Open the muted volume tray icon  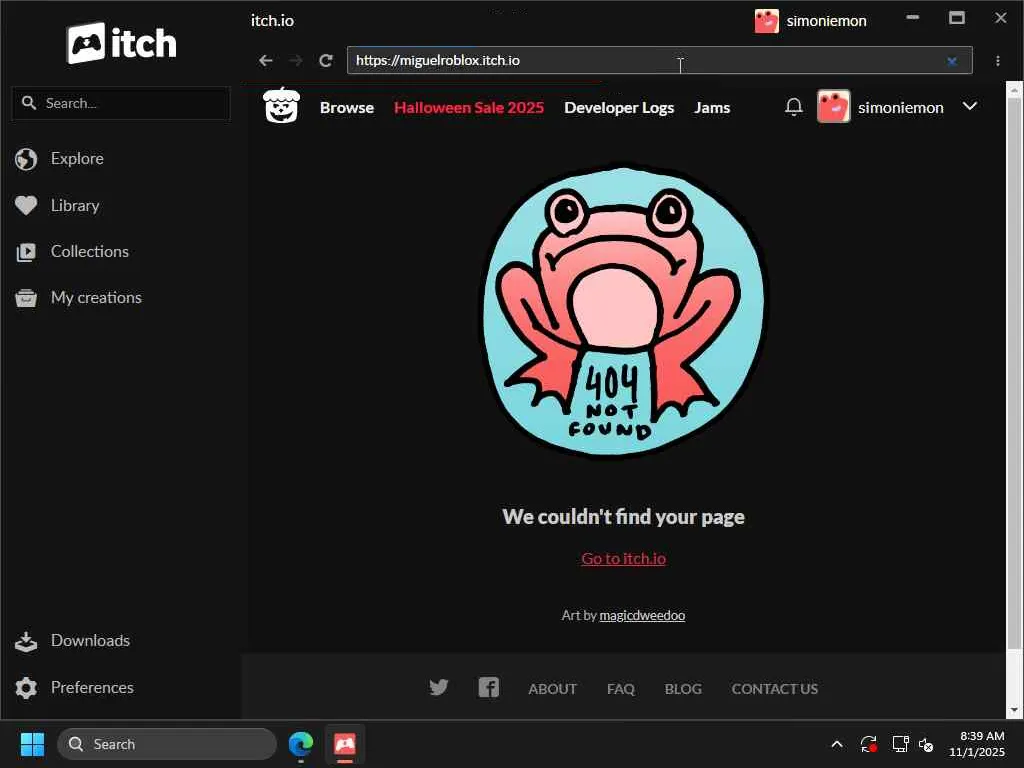tap(926, 744)
